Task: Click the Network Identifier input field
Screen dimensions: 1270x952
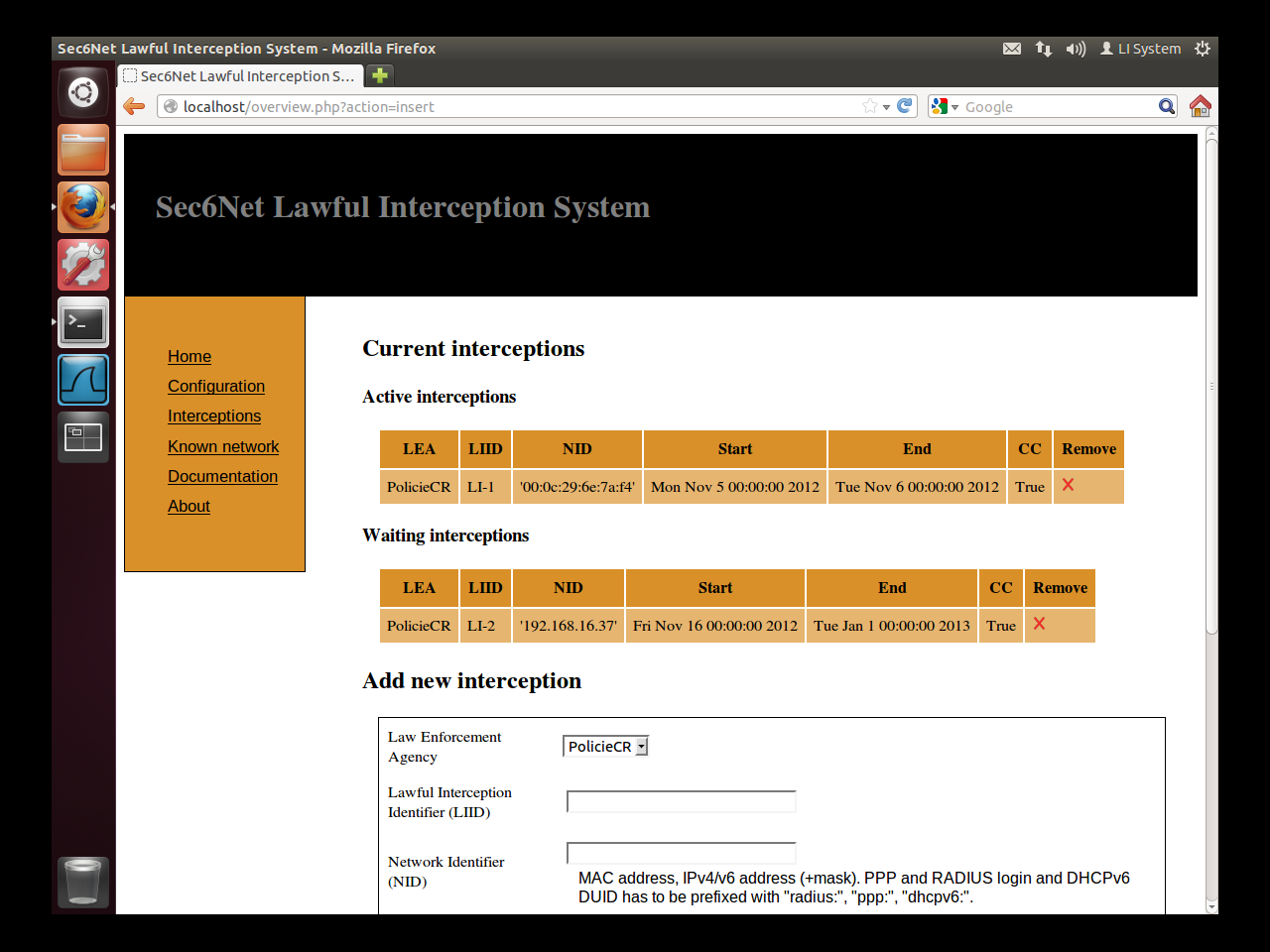Action: point(681,853)
